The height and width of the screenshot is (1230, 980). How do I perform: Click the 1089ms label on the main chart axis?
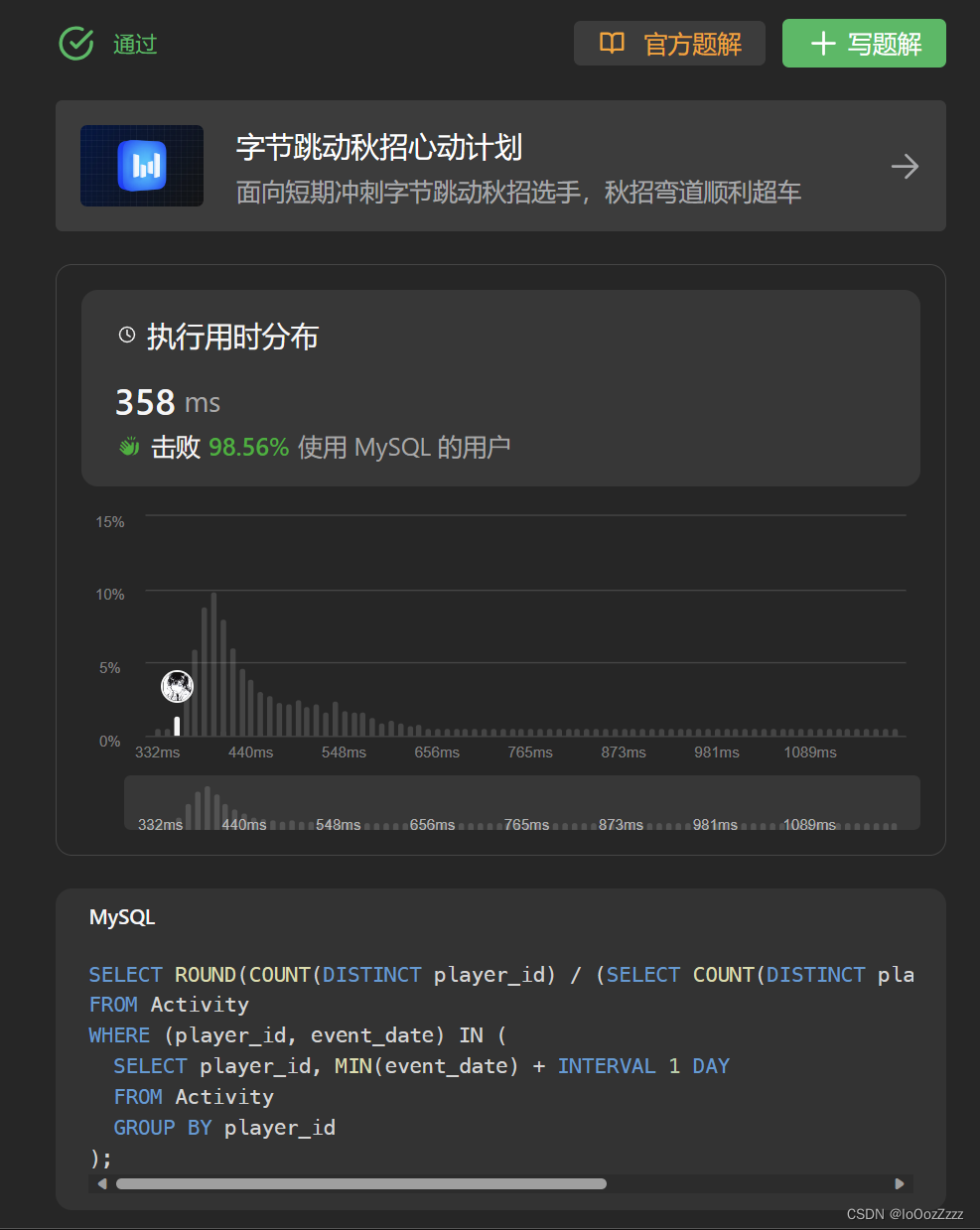(810, 752)
